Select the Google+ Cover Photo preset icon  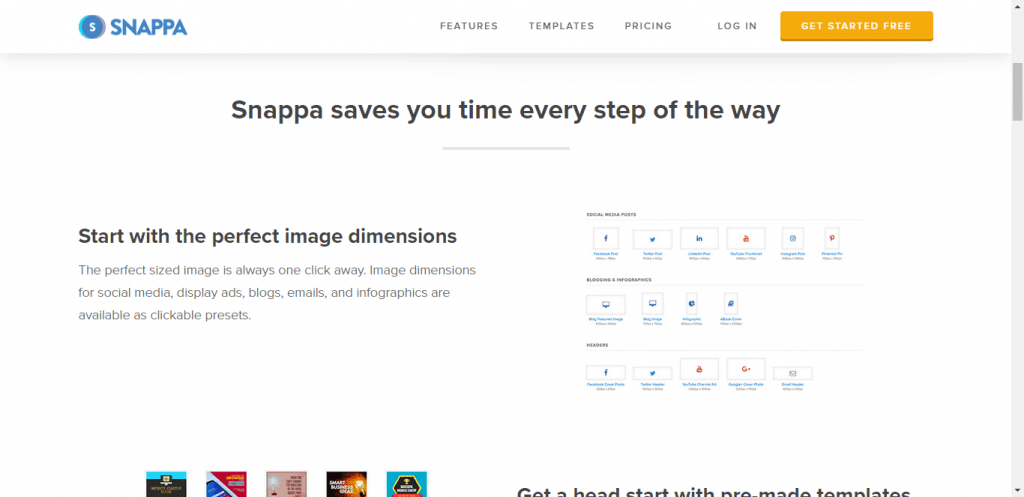[x=746, y=369]
